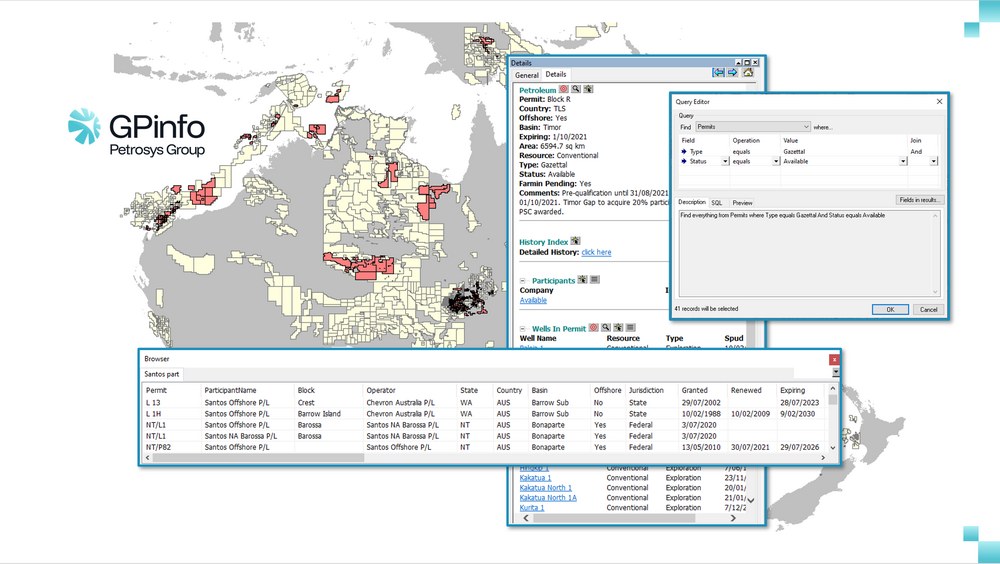Click the Available value cell in Query Editor
The height and width of the screenshot is (564, 1000).
click(839, 161)
